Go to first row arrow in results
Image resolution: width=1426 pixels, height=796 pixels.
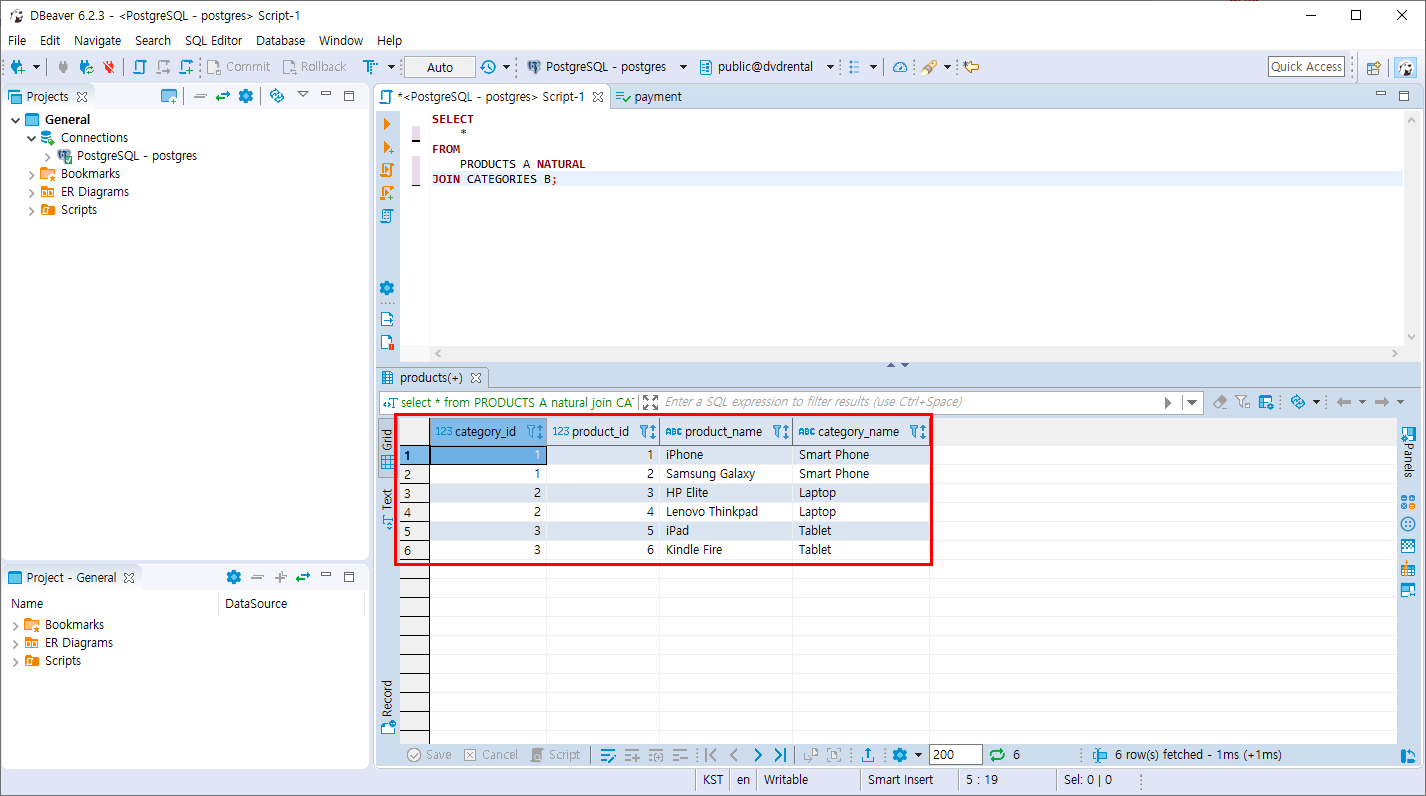point(711,755)
